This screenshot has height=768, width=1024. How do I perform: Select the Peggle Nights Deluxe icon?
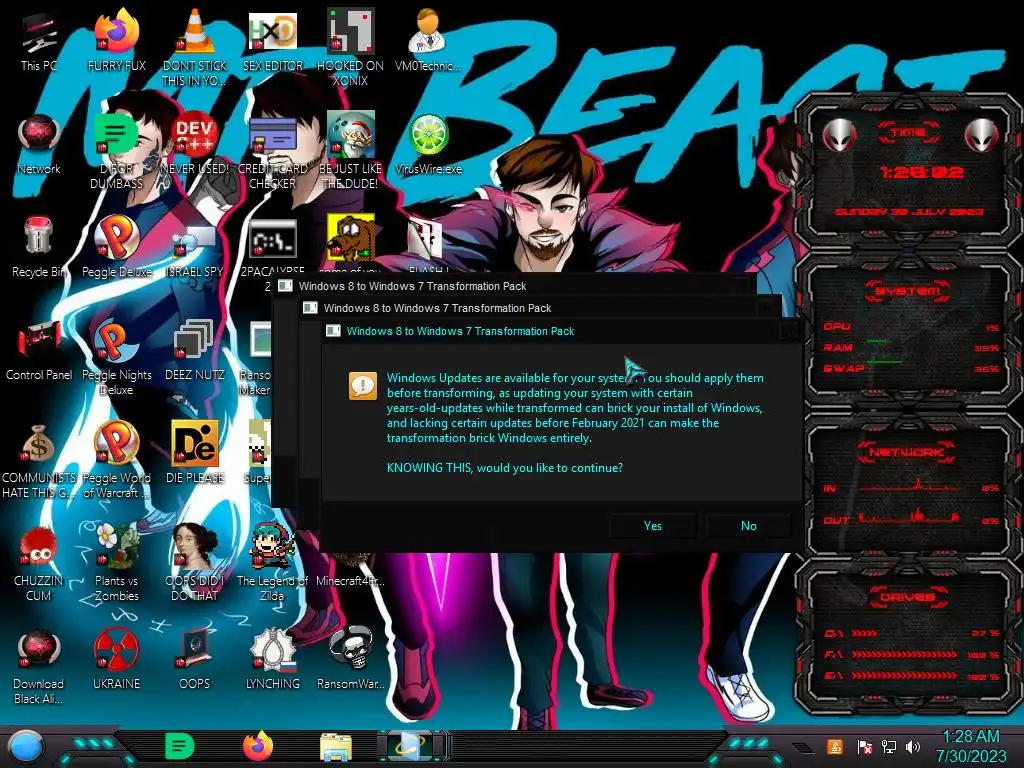pos(117,356)
